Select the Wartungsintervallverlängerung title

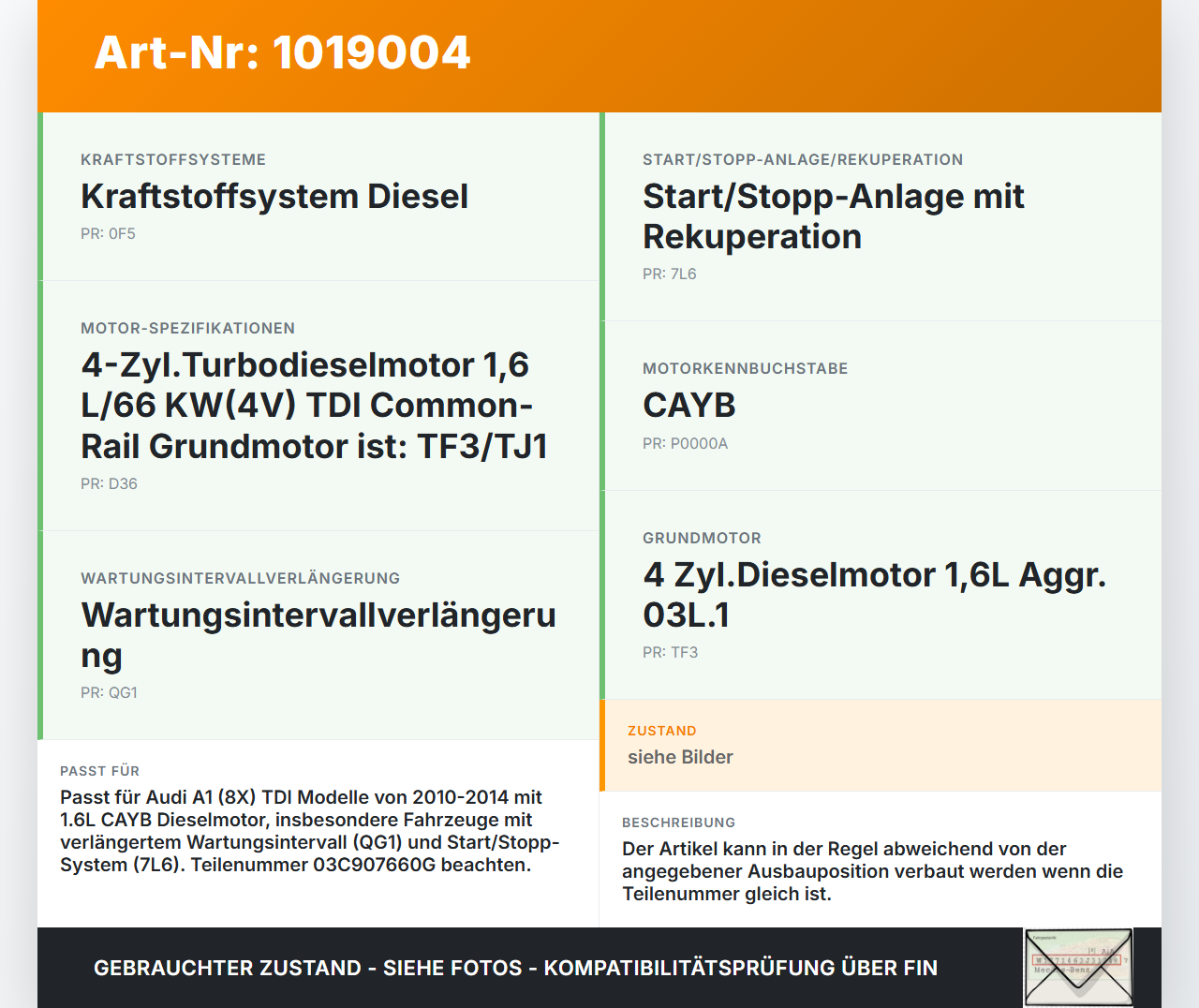pos(318,634)
